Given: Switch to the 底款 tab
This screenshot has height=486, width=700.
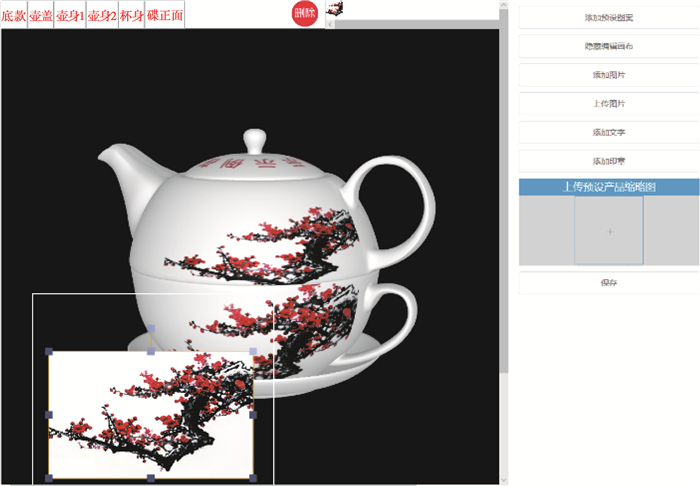Looking at the screenshot, I should 14,15.
